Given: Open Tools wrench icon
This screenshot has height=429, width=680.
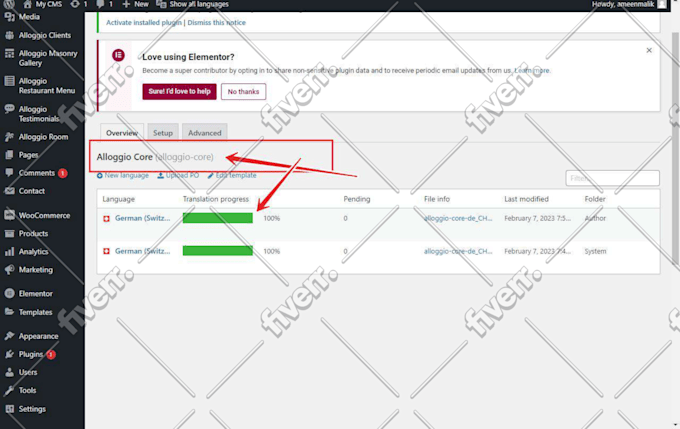Looking at the screenshot, I should [9, 390].
